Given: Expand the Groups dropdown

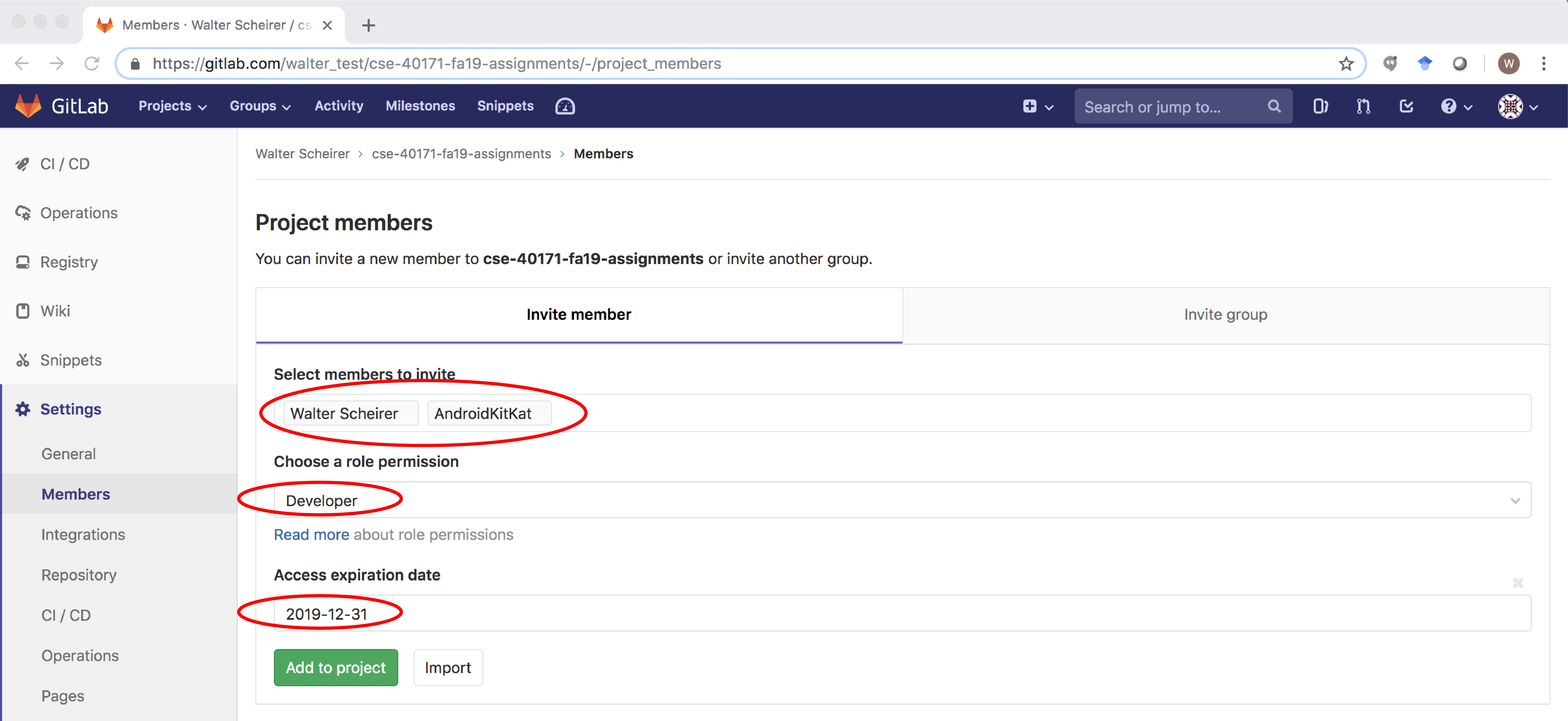Looking at the screenshot, I should 260,106.
